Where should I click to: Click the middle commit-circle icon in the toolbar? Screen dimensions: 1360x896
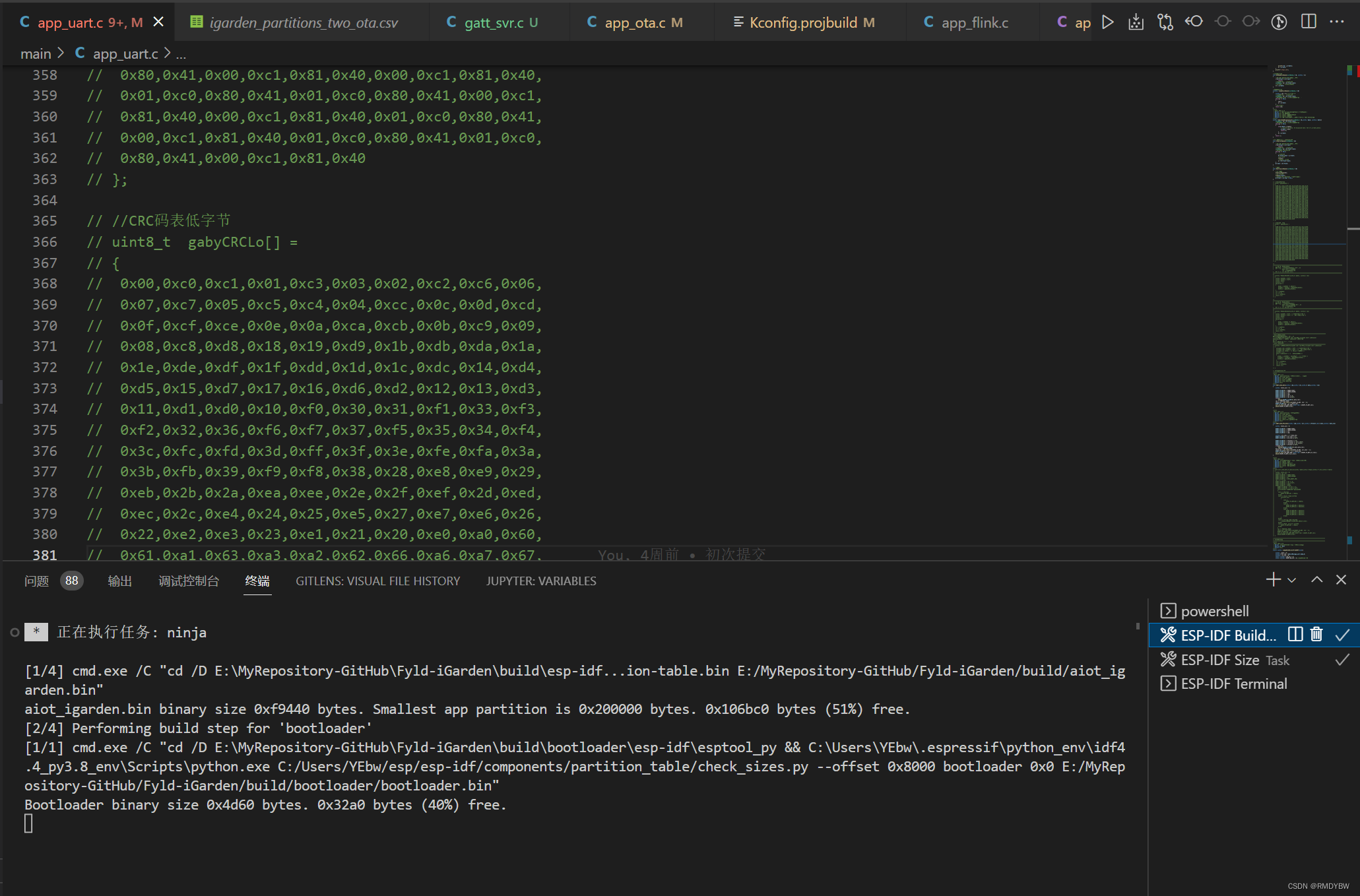(1223, 22)
